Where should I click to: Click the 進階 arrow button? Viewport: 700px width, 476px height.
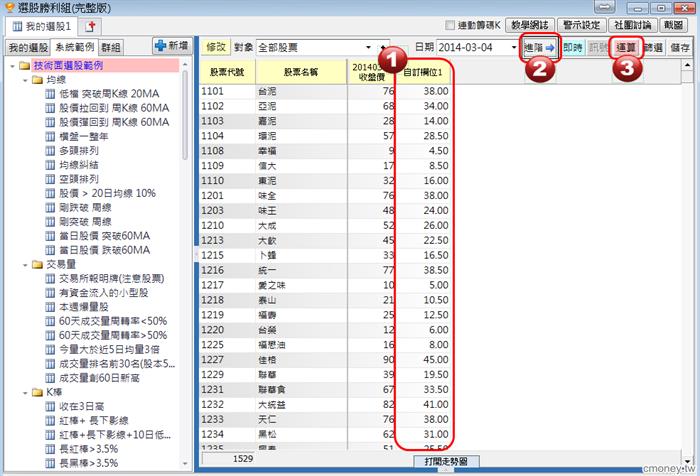point(539,47)
